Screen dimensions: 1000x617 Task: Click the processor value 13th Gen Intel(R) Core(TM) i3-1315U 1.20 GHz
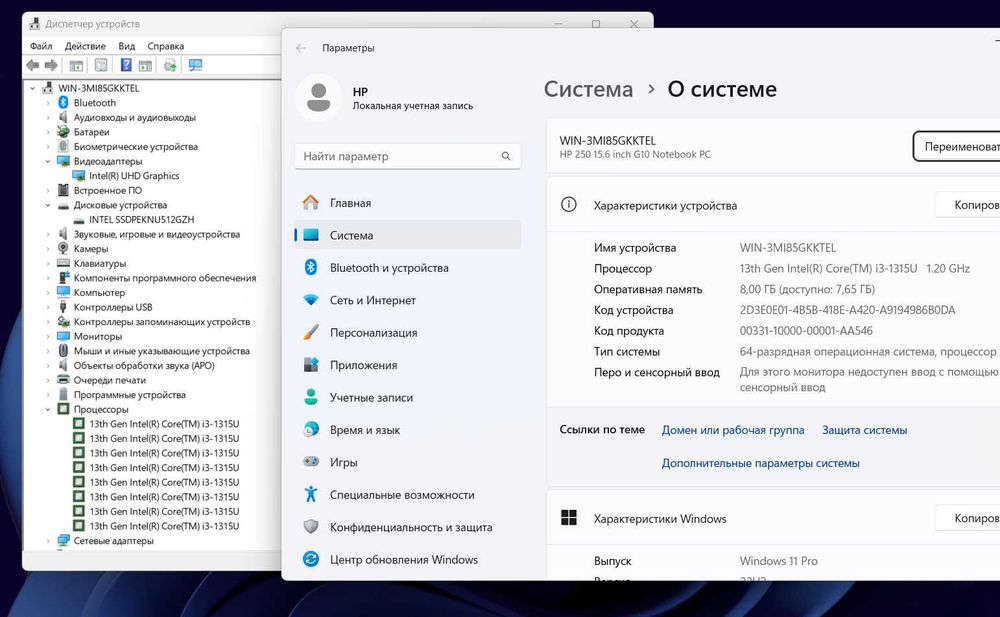[855, 269]
